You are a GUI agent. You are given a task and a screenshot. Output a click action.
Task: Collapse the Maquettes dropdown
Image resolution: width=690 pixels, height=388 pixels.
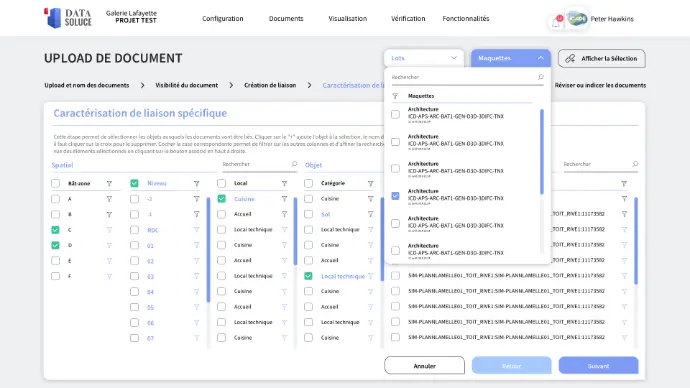pos(511,58)
